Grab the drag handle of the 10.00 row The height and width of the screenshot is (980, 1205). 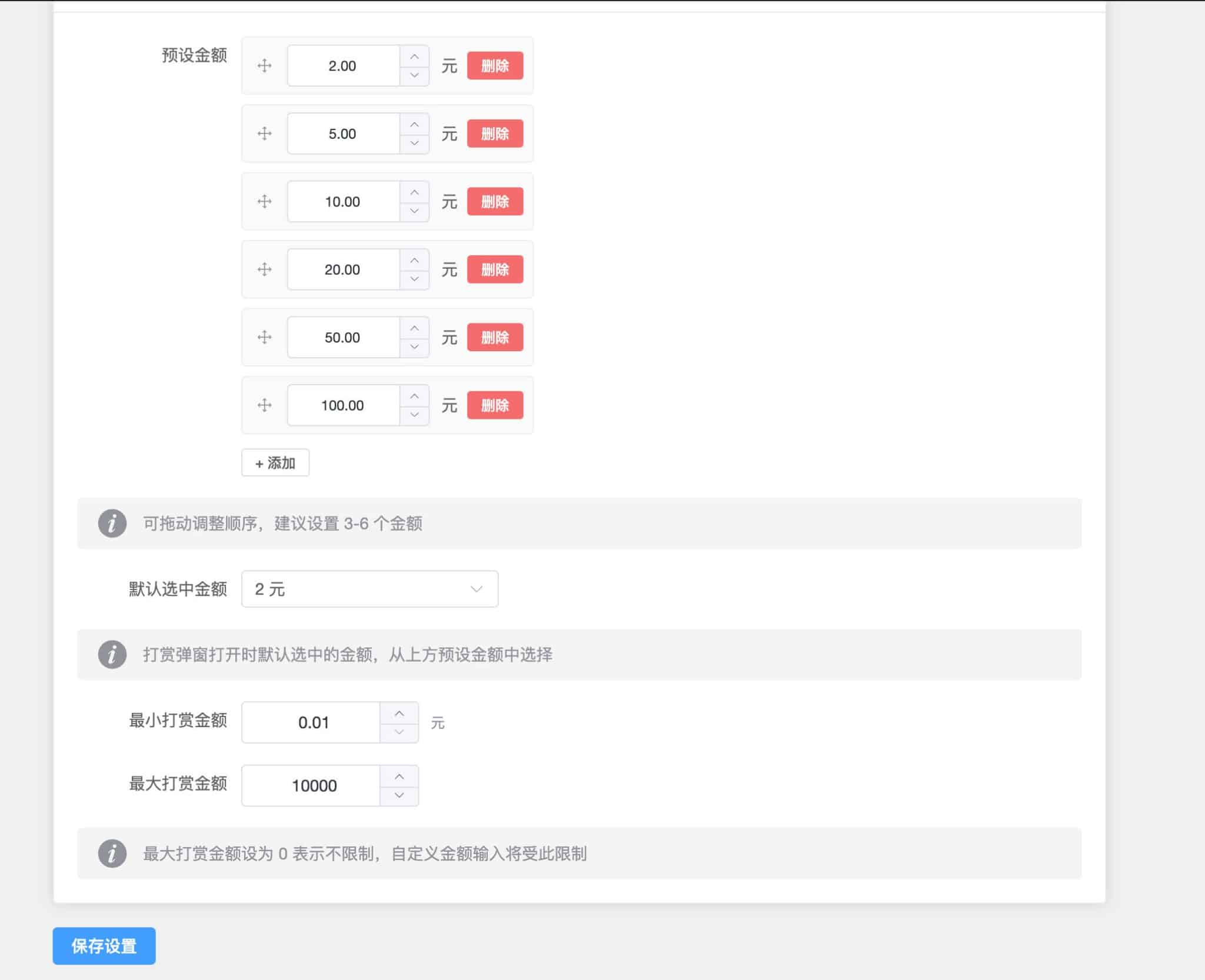click(x=264, y=201)
